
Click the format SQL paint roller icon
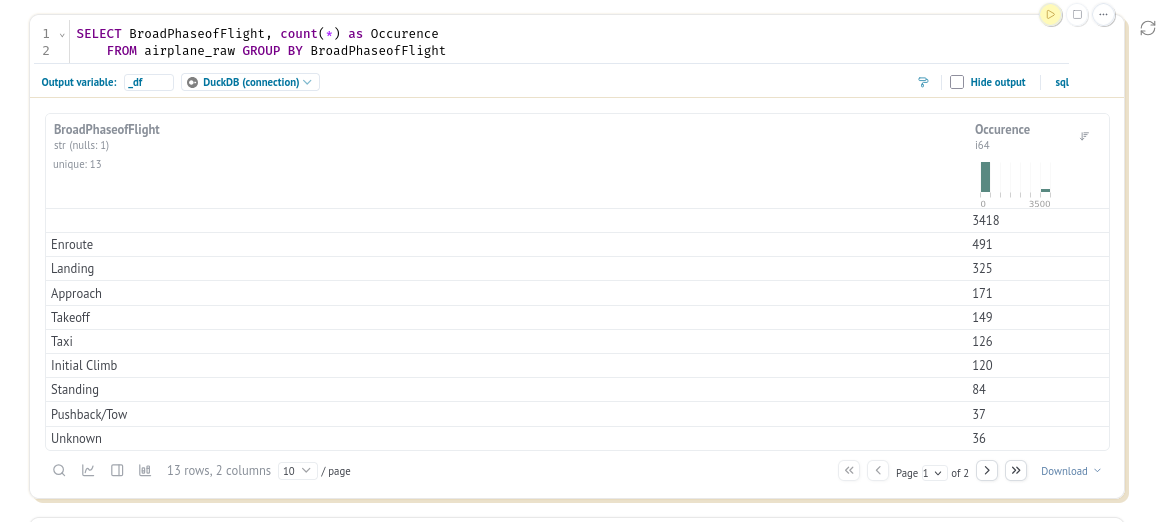923,82
